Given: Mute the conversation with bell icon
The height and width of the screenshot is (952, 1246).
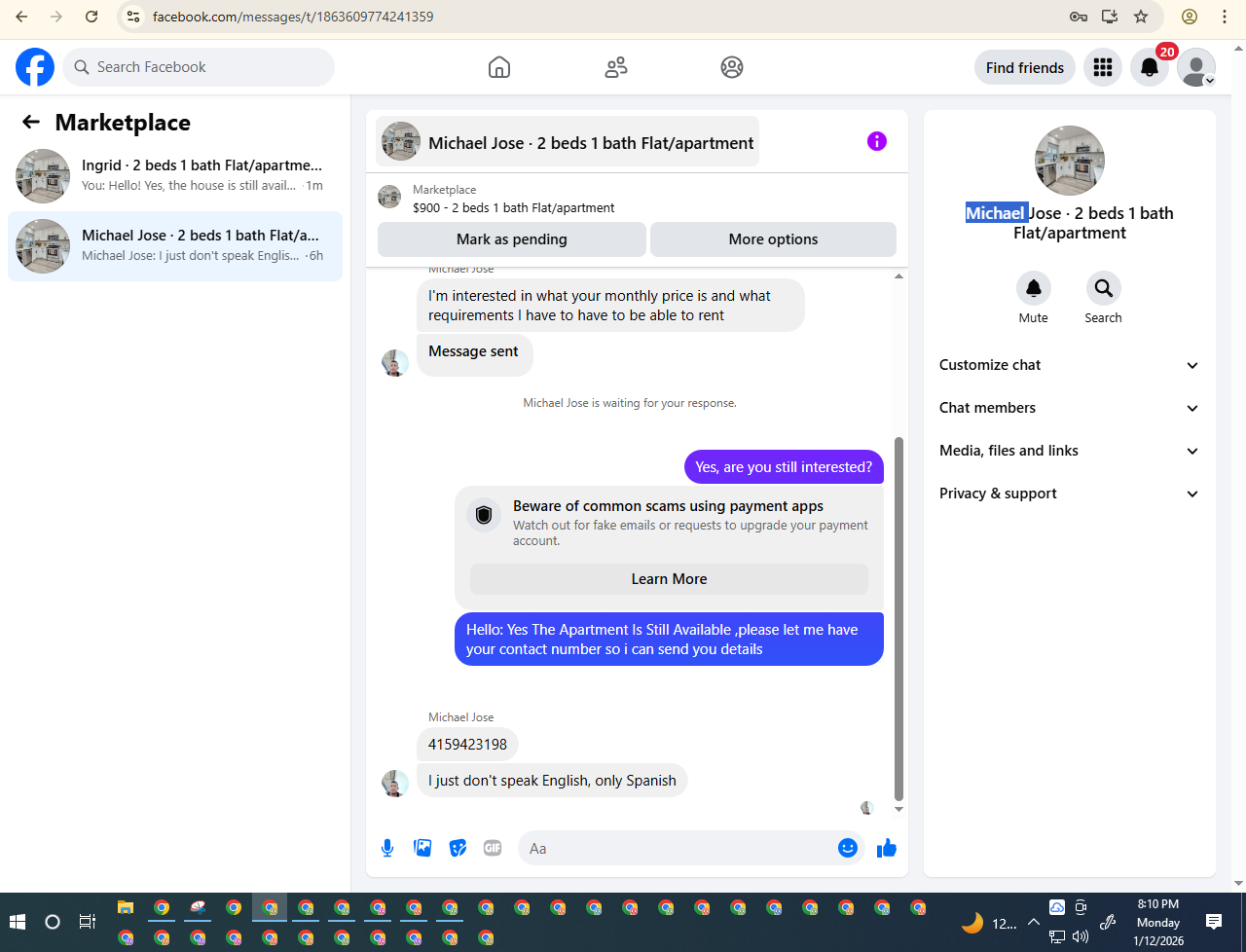Looking at the screenshot, I should pos(1034,288).
